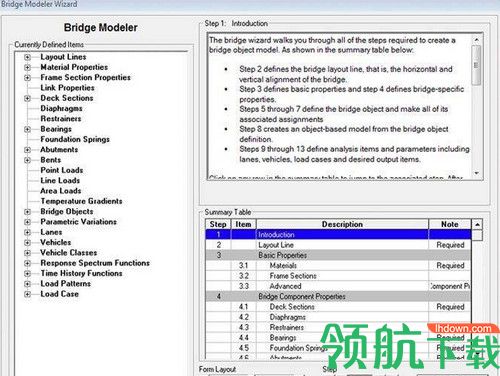
Task: Select Point Loads tree item
Action: click(x=62, y=170)
